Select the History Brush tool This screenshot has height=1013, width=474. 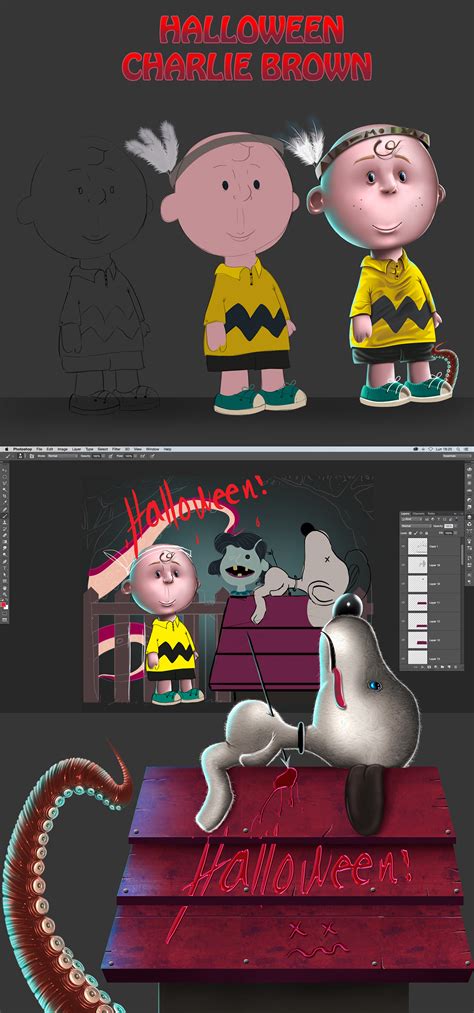5,529
